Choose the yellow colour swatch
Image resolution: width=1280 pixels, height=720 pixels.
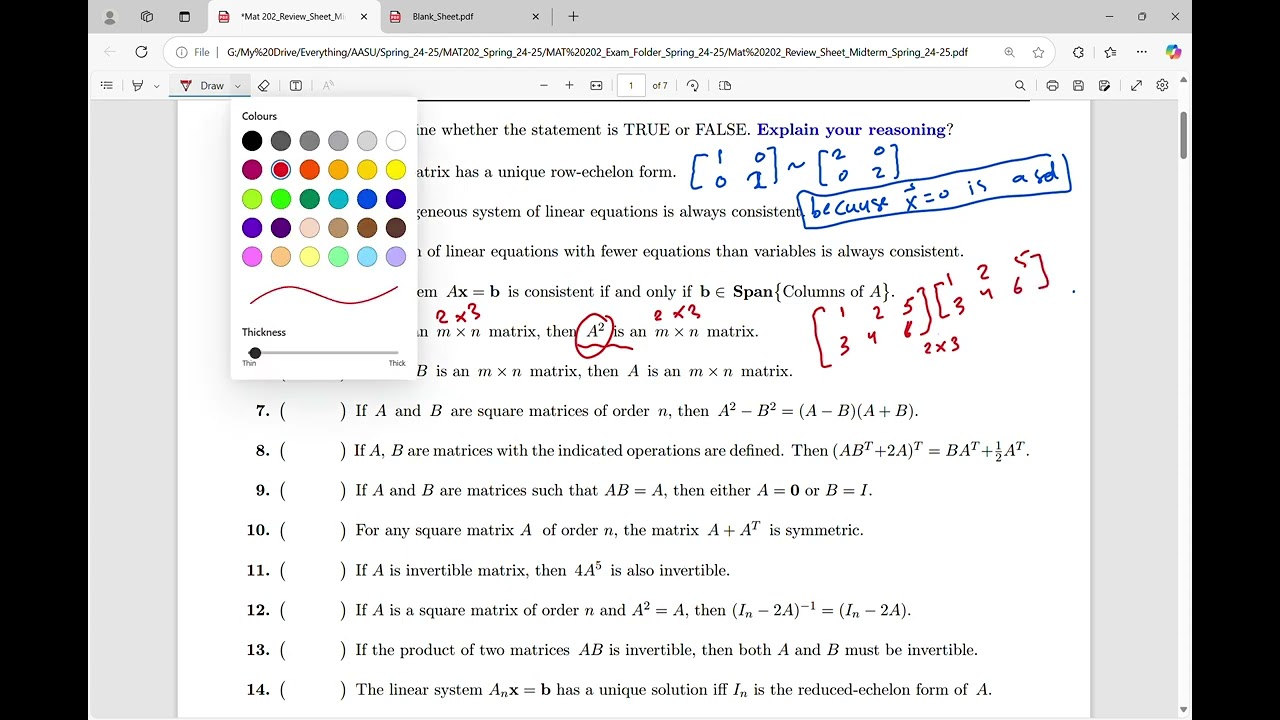396,170
